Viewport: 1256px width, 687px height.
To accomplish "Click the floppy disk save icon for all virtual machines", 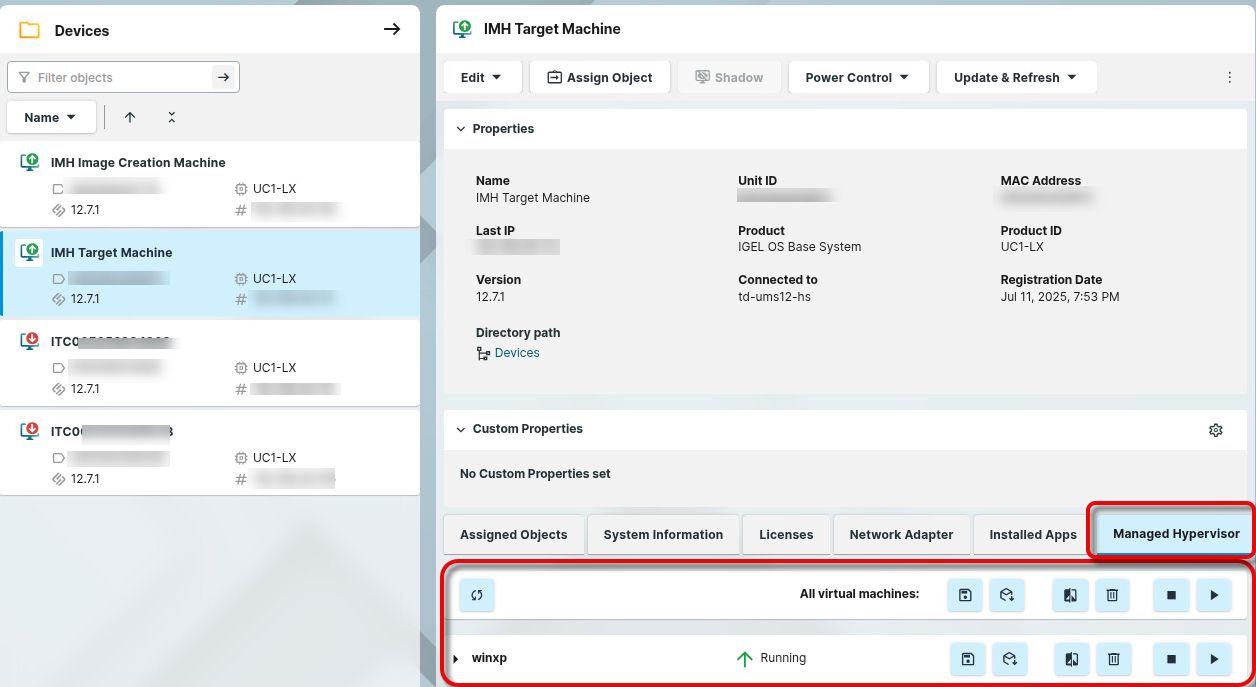I will [x=965, y=595].
